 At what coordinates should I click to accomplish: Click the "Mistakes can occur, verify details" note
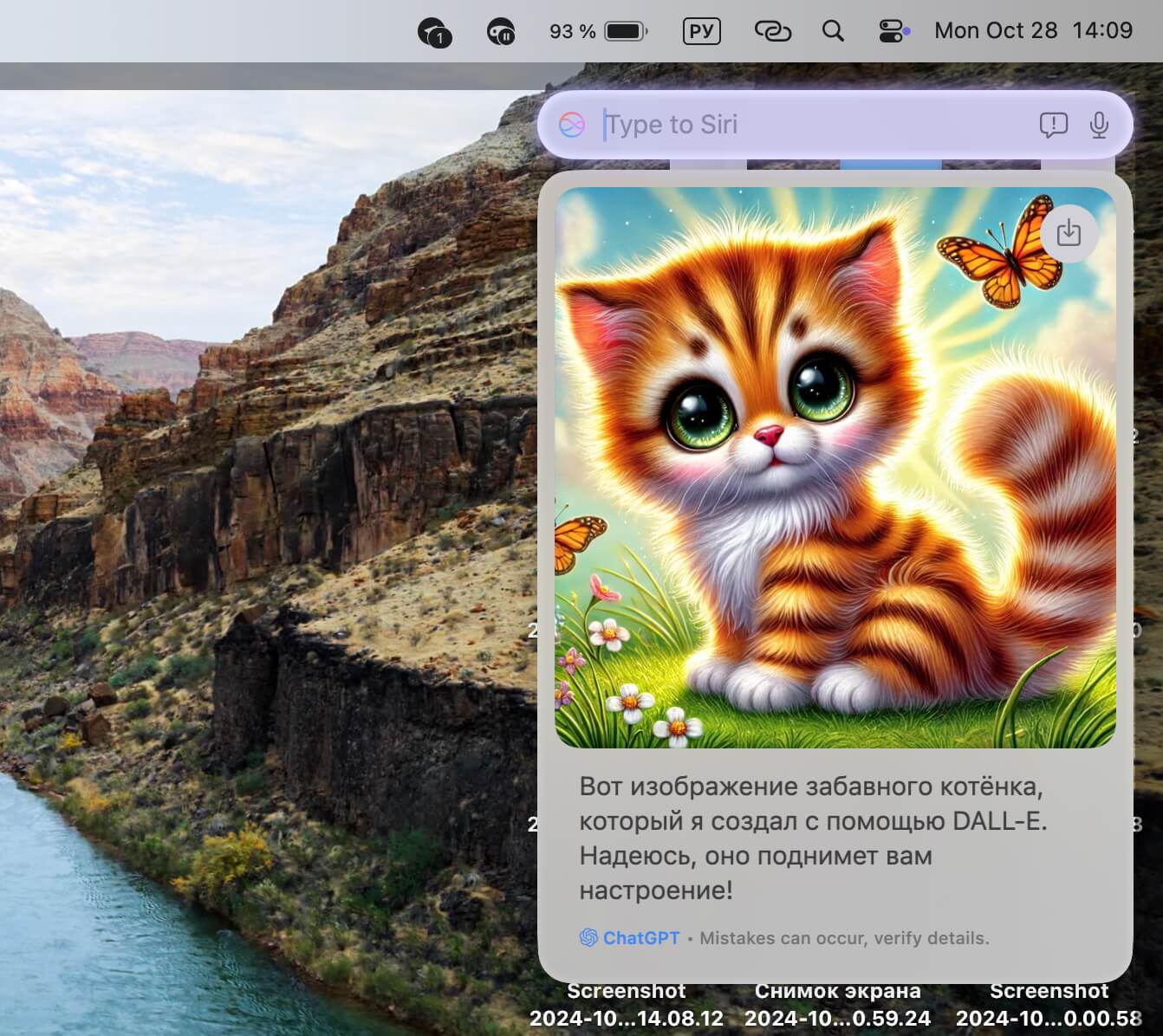[844, 938]
